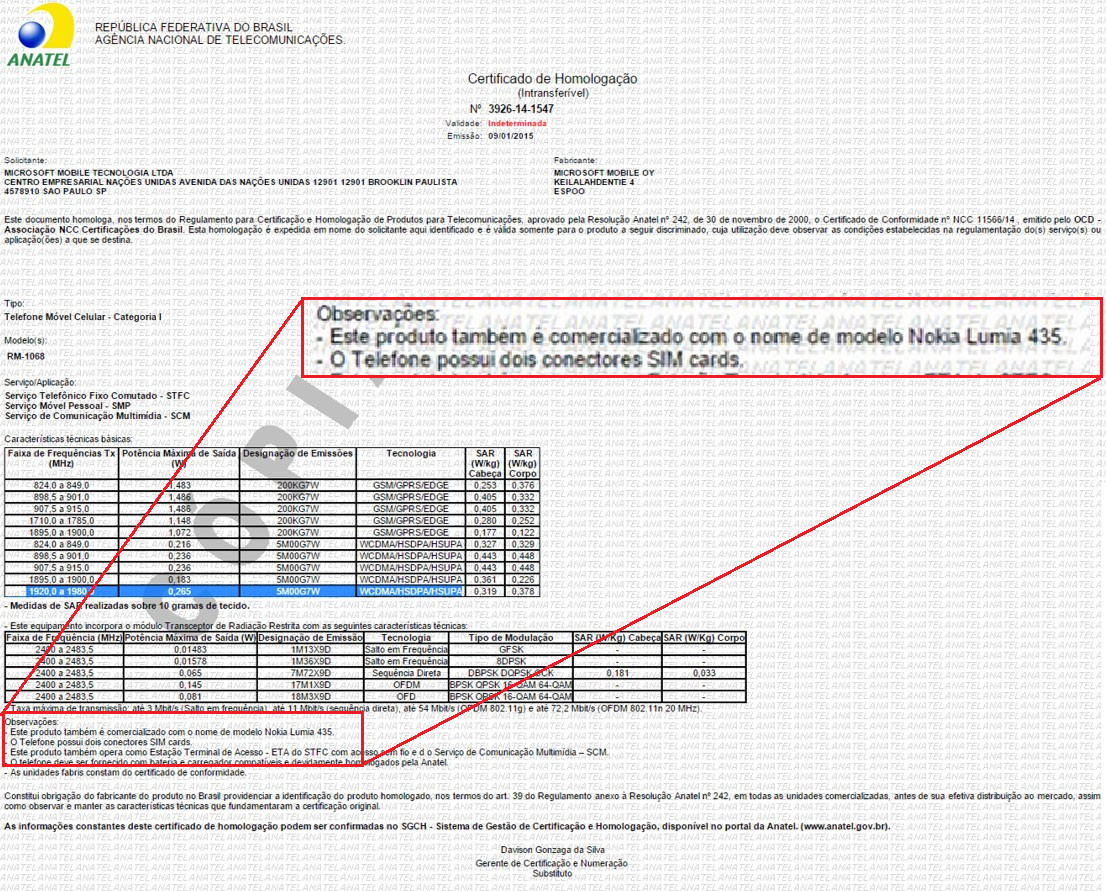Click the power value '1,148'
Viewport: 1106px width, 891px height.
(x=179, y=521)
